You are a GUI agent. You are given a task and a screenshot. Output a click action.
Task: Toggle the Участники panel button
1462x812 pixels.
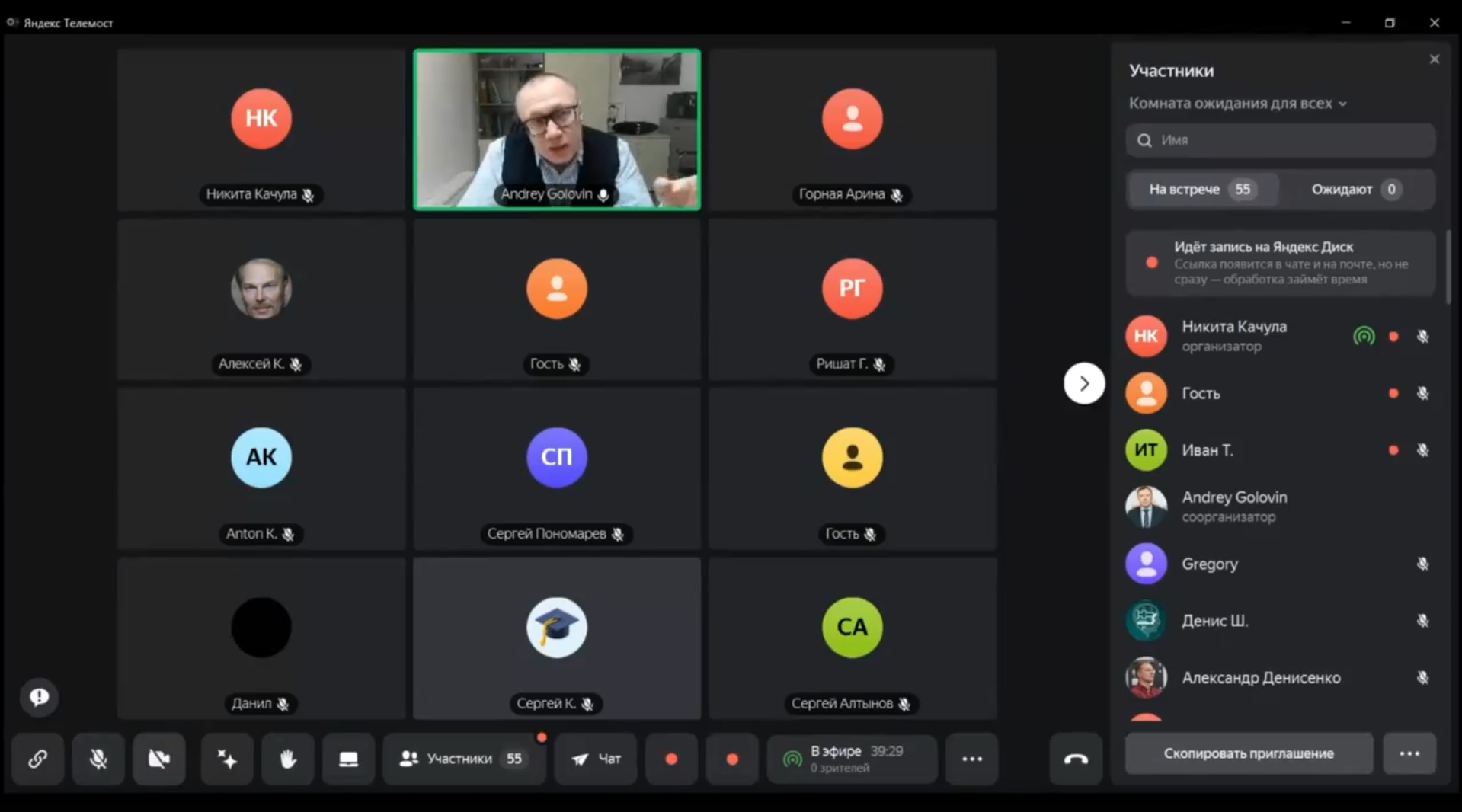[x=464, y=759]
